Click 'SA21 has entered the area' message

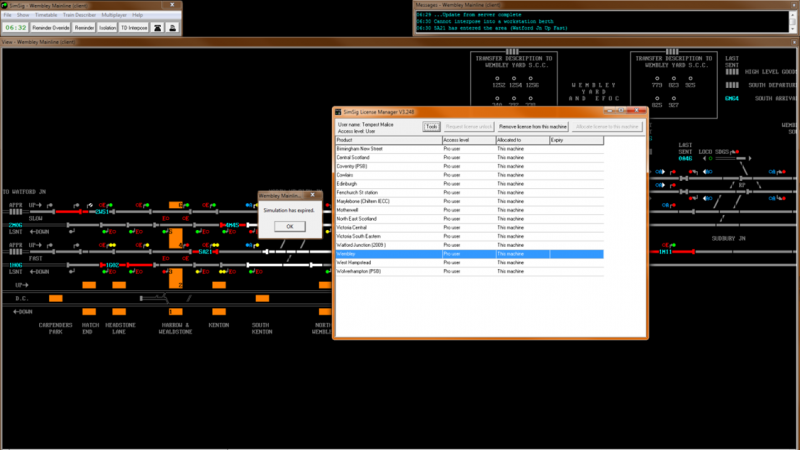coord(492,29)
